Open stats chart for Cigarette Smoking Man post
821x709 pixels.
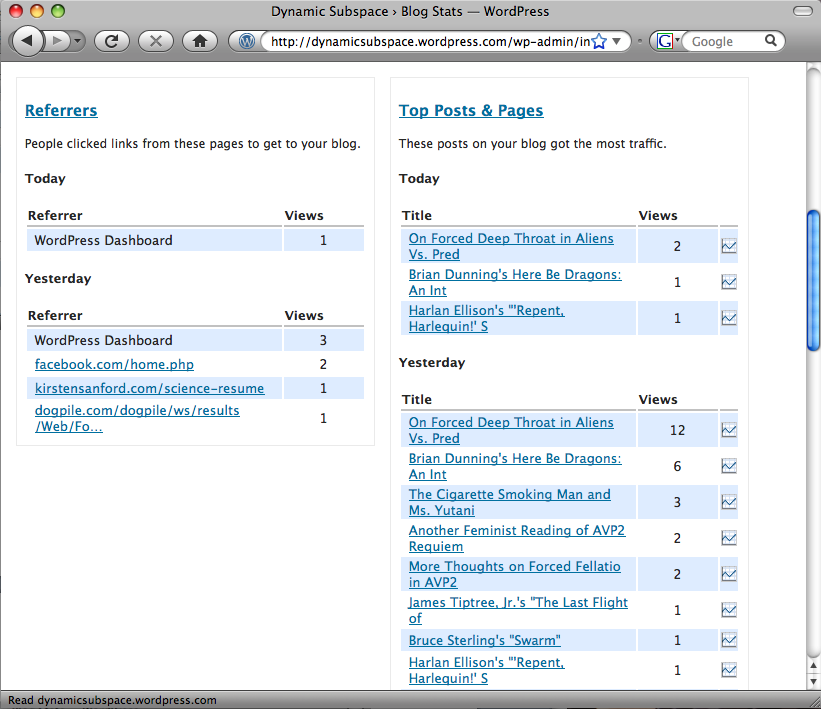click(729, 502)
